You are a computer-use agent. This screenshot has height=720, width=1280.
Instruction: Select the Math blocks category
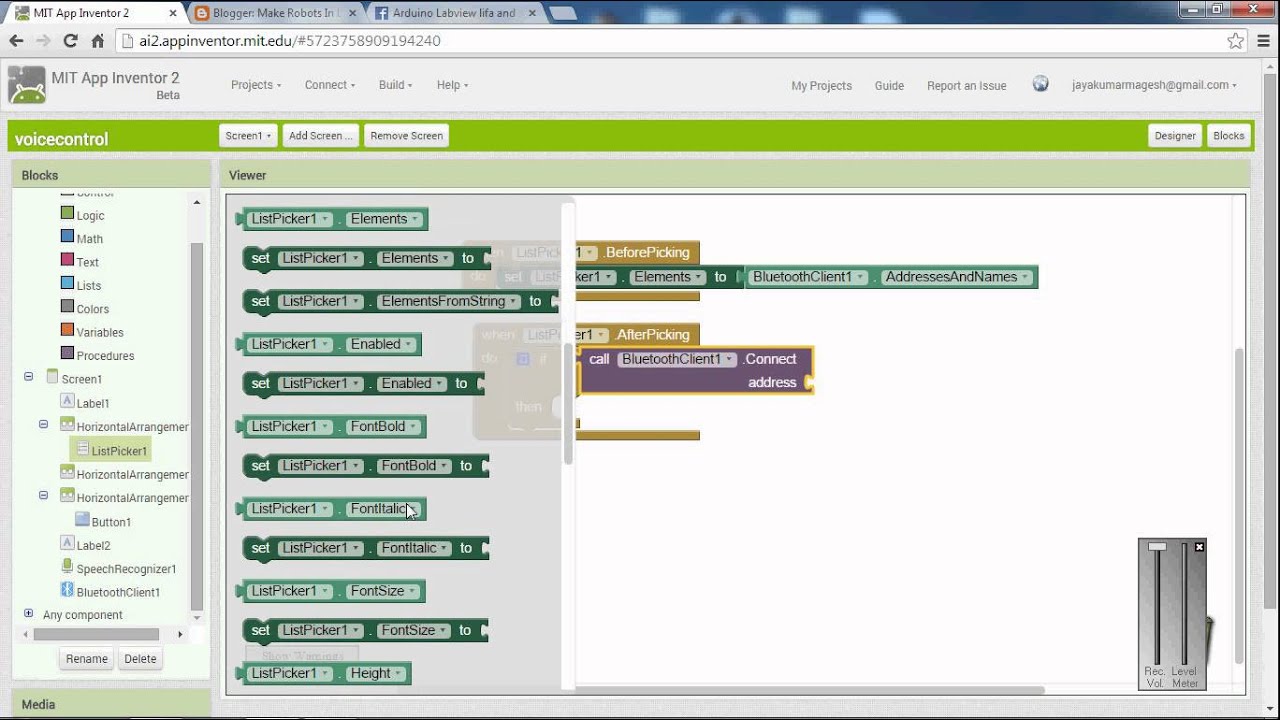tap(89, 238)
